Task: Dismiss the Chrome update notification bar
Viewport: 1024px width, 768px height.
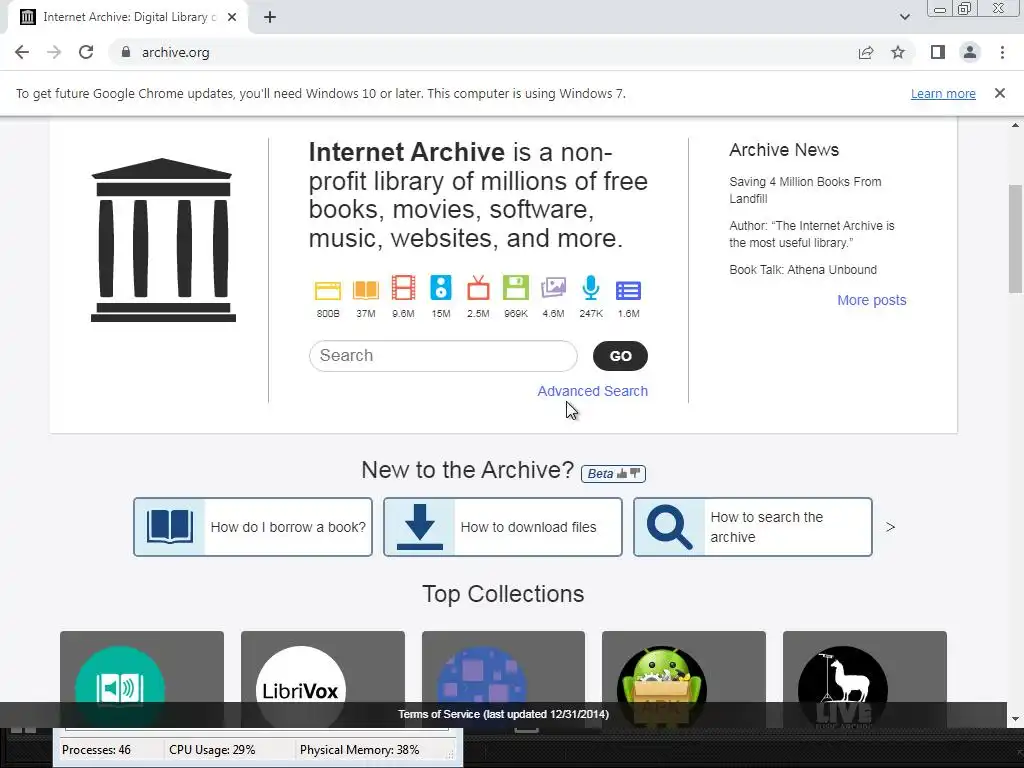Action: click(1000, 93)
